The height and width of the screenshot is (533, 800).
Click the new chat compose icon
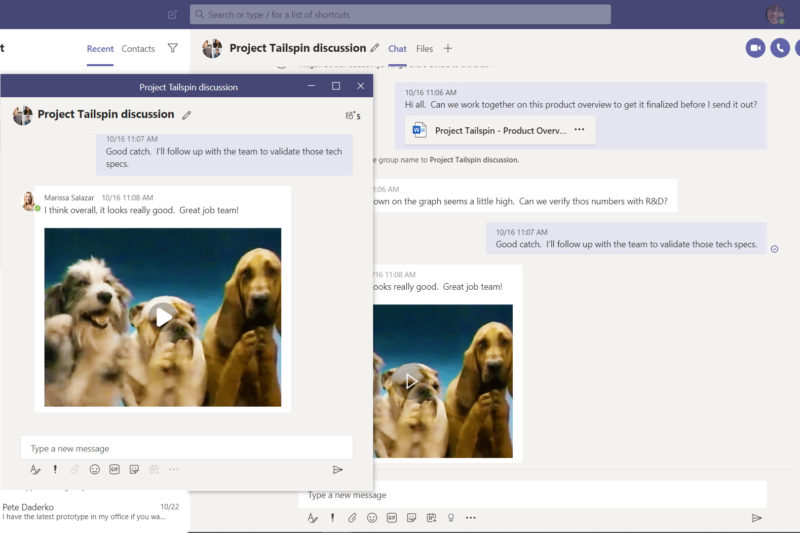(x=173, y=15)
